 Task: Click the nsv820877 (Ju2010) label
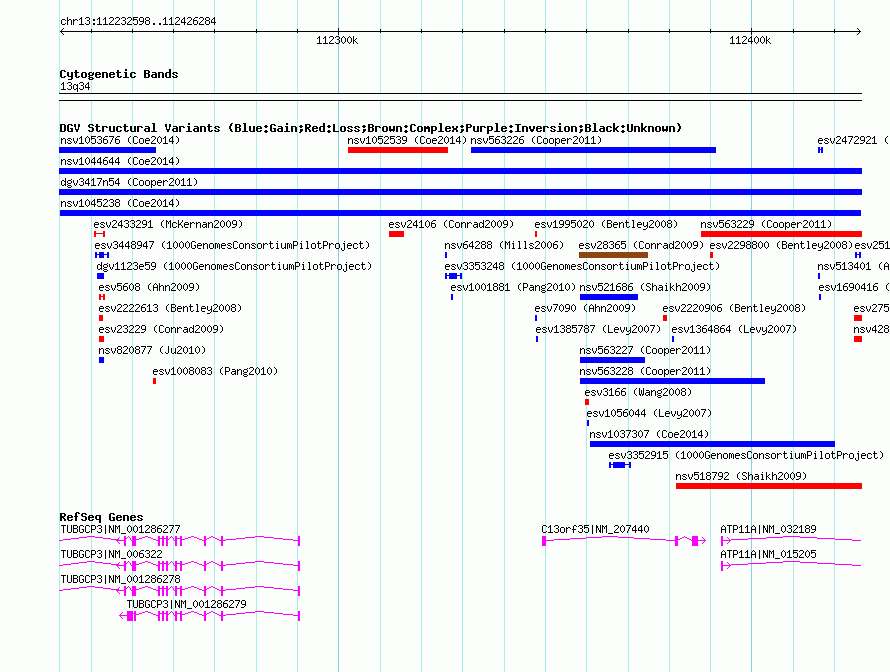152,350
